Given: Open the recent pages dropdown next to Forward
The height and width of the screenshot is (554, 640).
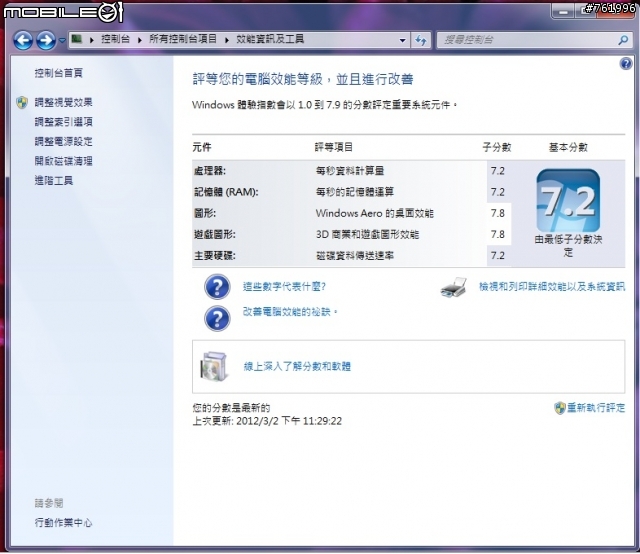Looking at the screenshot, I should (62, 41).
